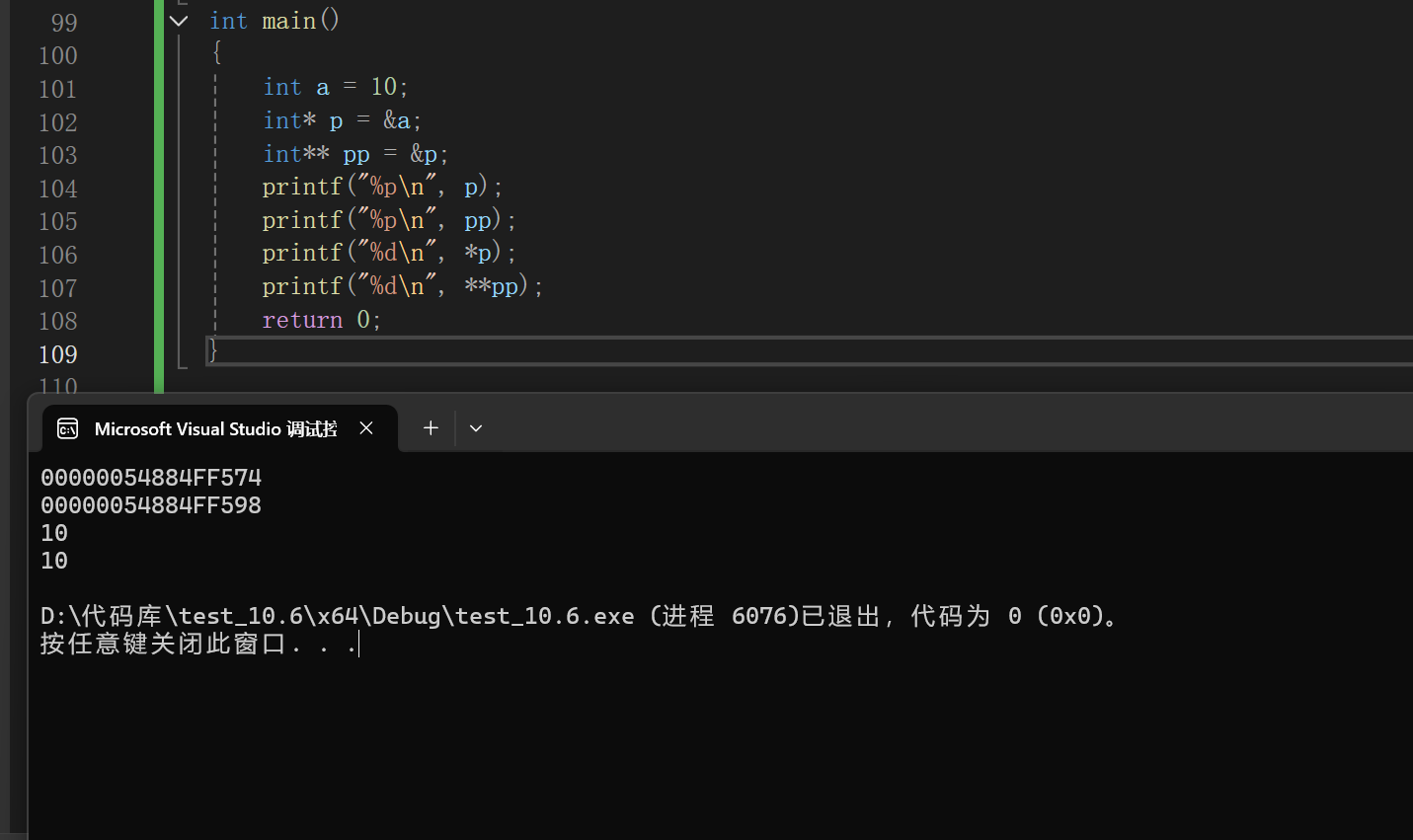Click the 'printf("%p\n", pp);' statement
This screenshot has width=1413, height=840.
pyautogui.click(x=389, y=220)
